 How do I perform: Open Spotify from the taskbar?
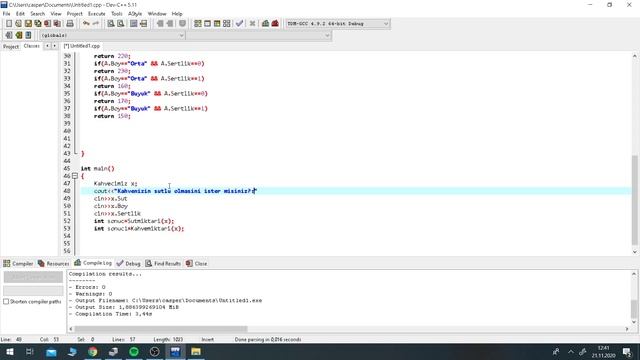[x=134, y=352]
